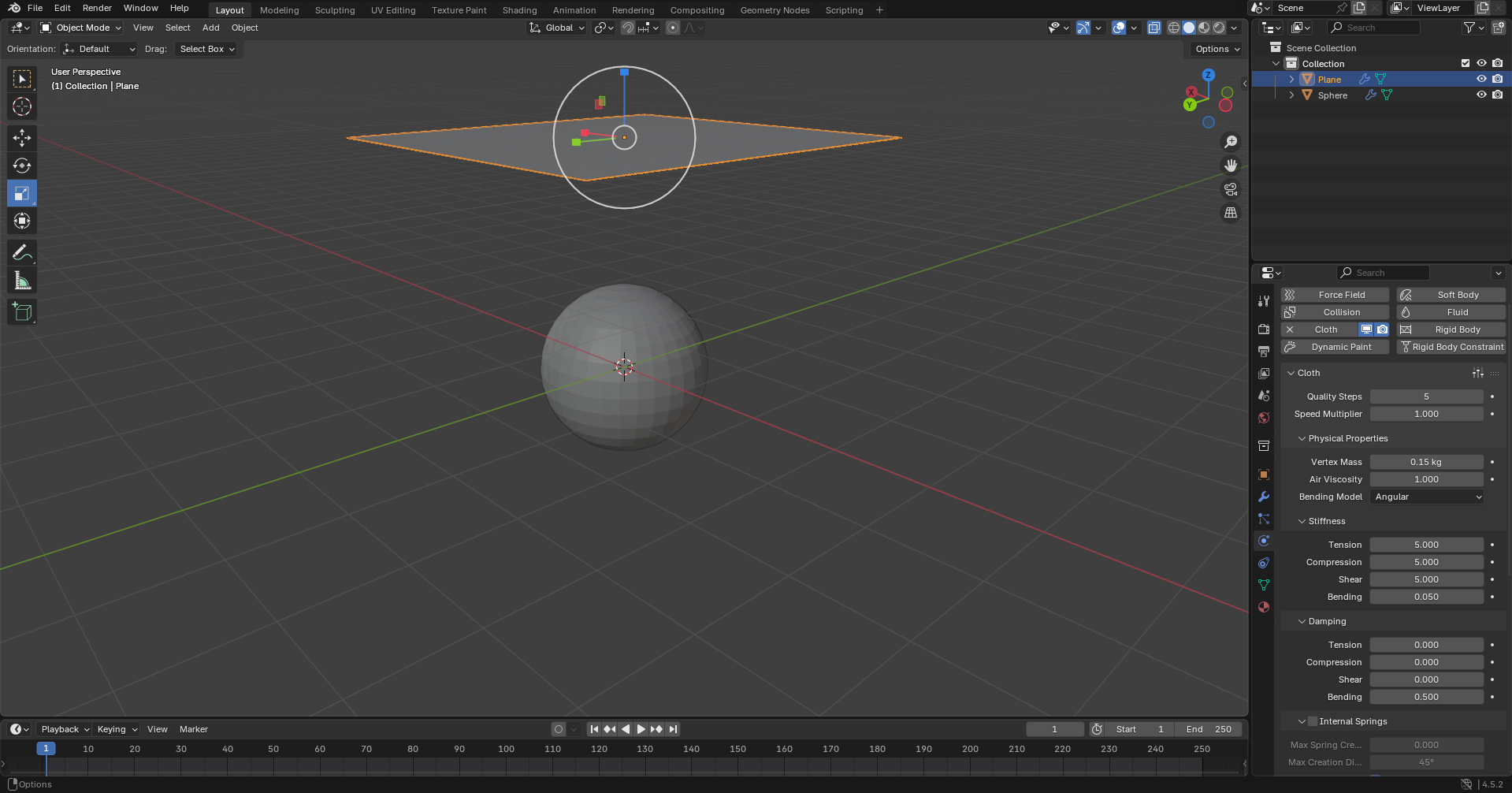Screen dimensions: 1512x793
Task: Toggle the camera view icon in viewport sidebar
Action: (1230, 189)
